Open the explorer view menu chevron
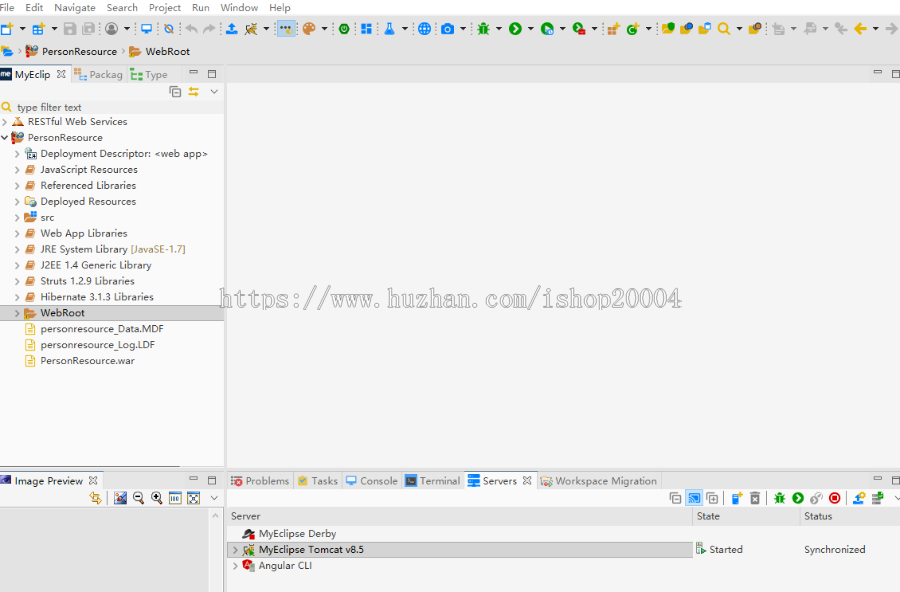This screenshot has width=900, height=592. click(x=214, y=92)
